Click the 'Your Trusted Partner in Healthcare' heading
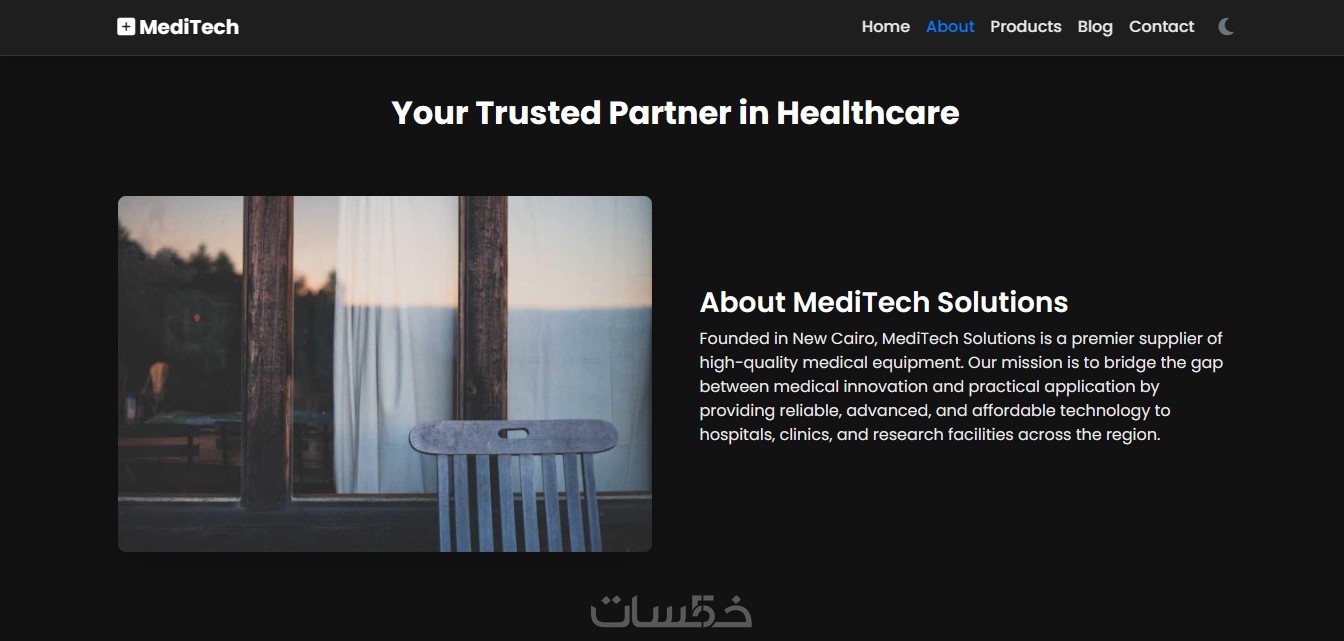 tap(675, 112)
